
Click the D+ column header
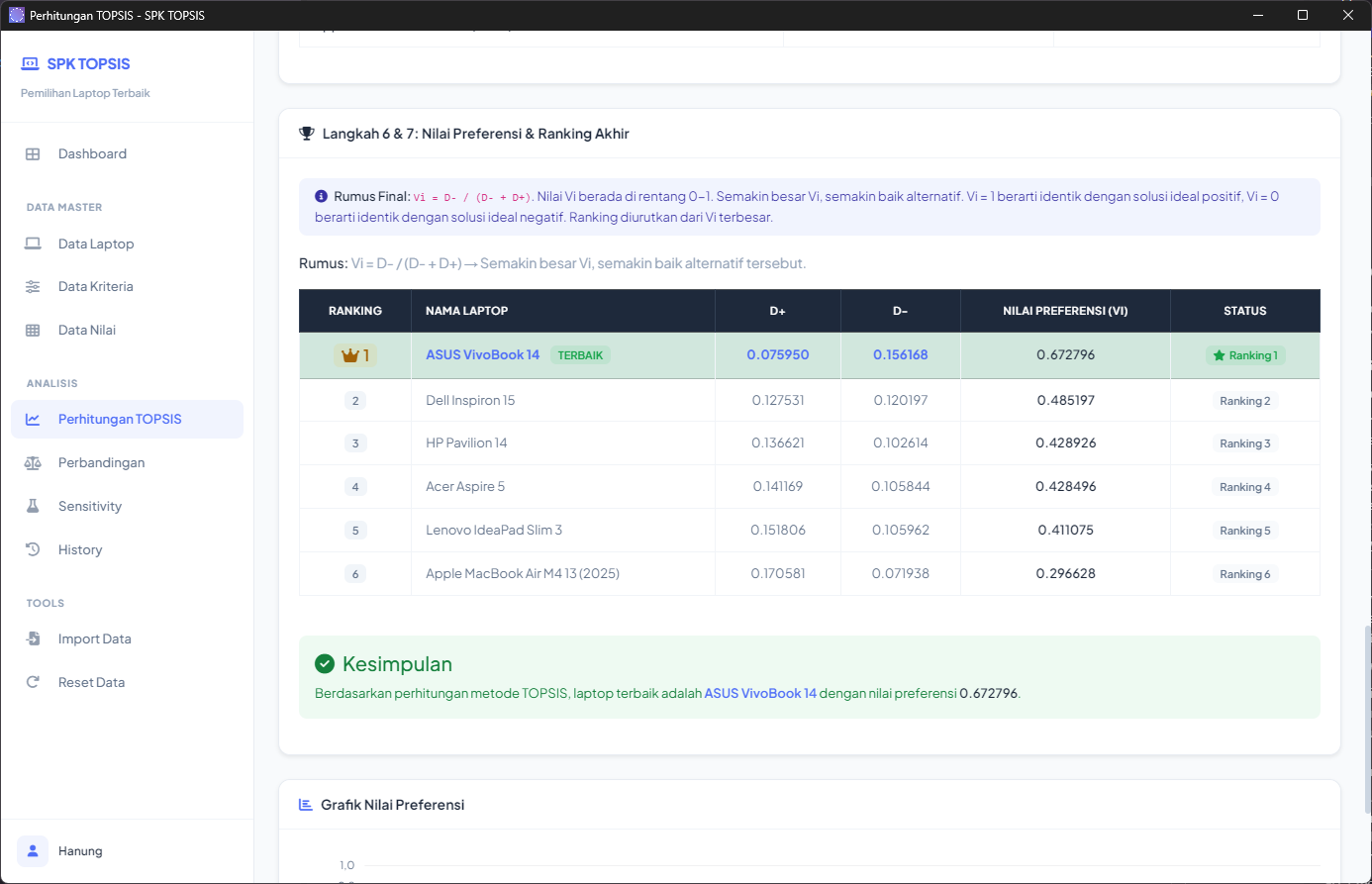point(778,311)
